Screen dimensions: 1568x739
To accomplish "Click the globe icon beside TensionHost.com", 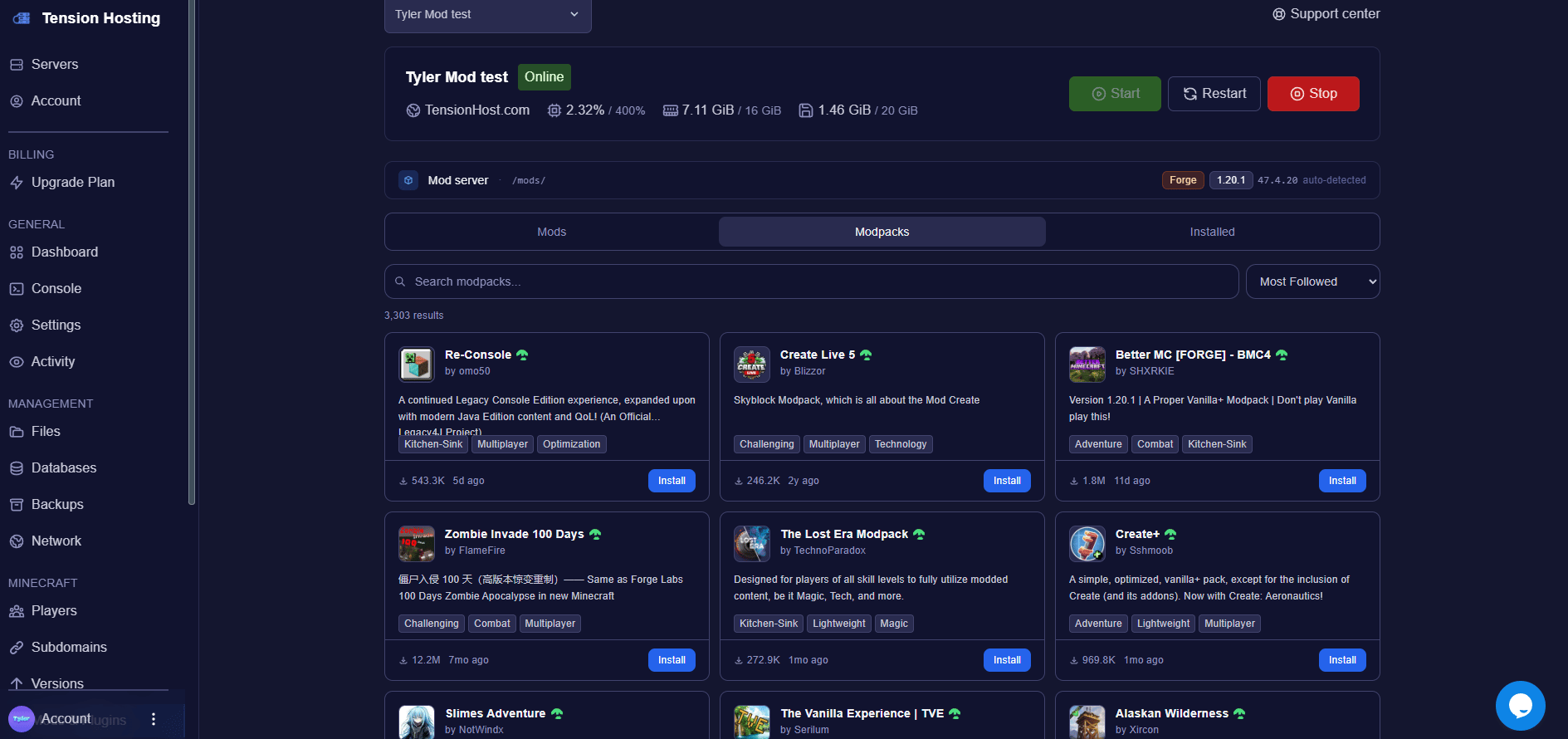I will point(413,110).
